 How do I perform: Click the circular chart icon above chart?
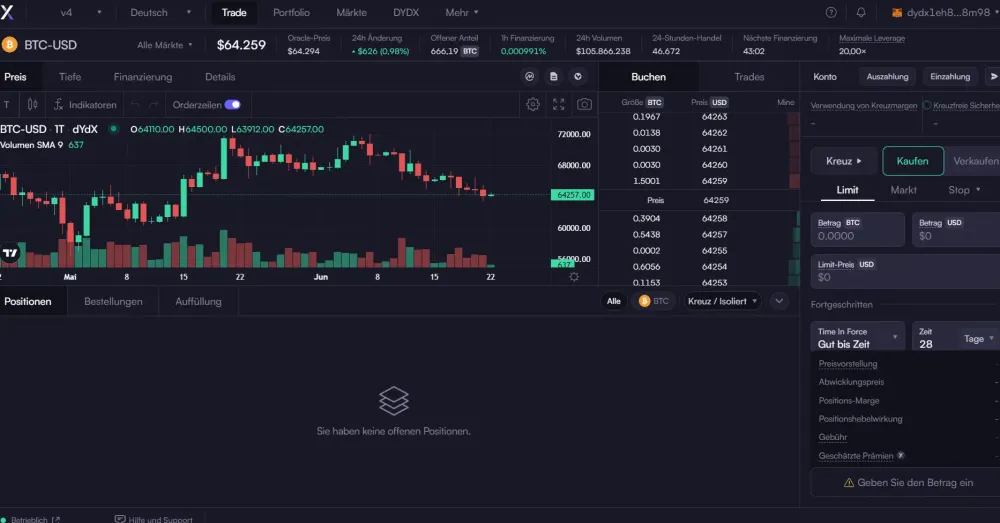pos(529,77)
